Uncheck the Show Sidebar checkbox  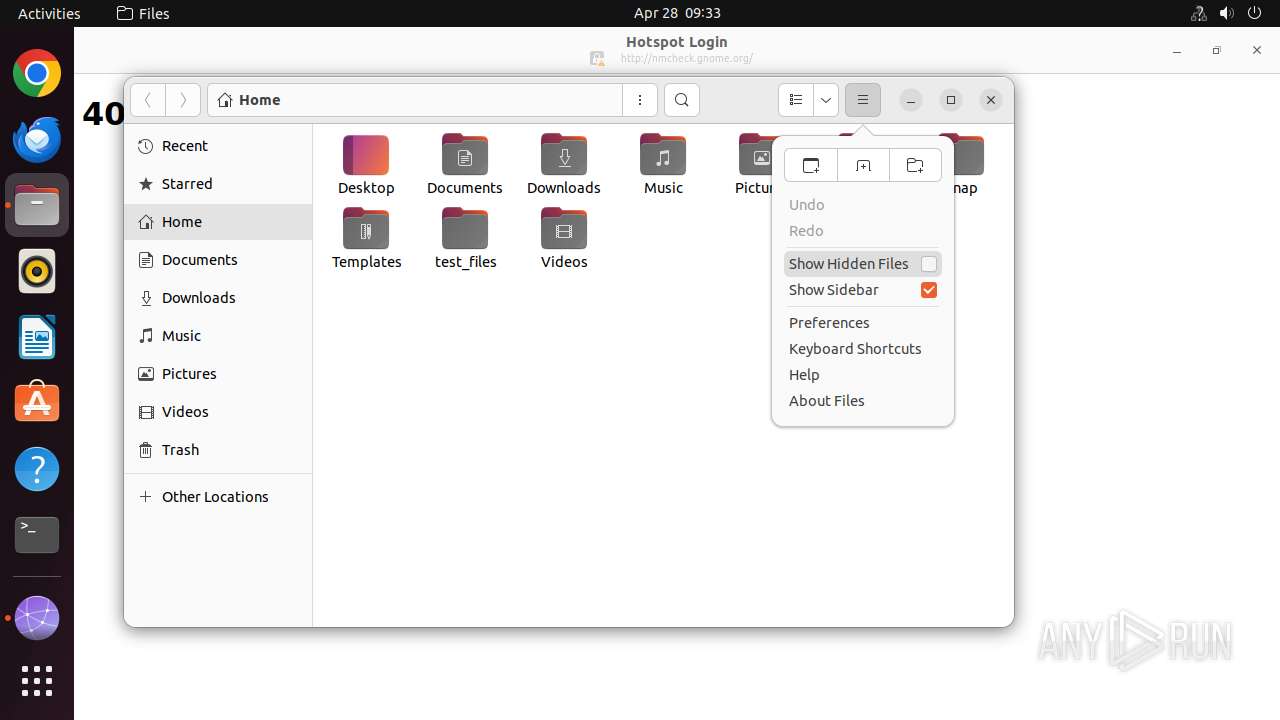(929, 290)
